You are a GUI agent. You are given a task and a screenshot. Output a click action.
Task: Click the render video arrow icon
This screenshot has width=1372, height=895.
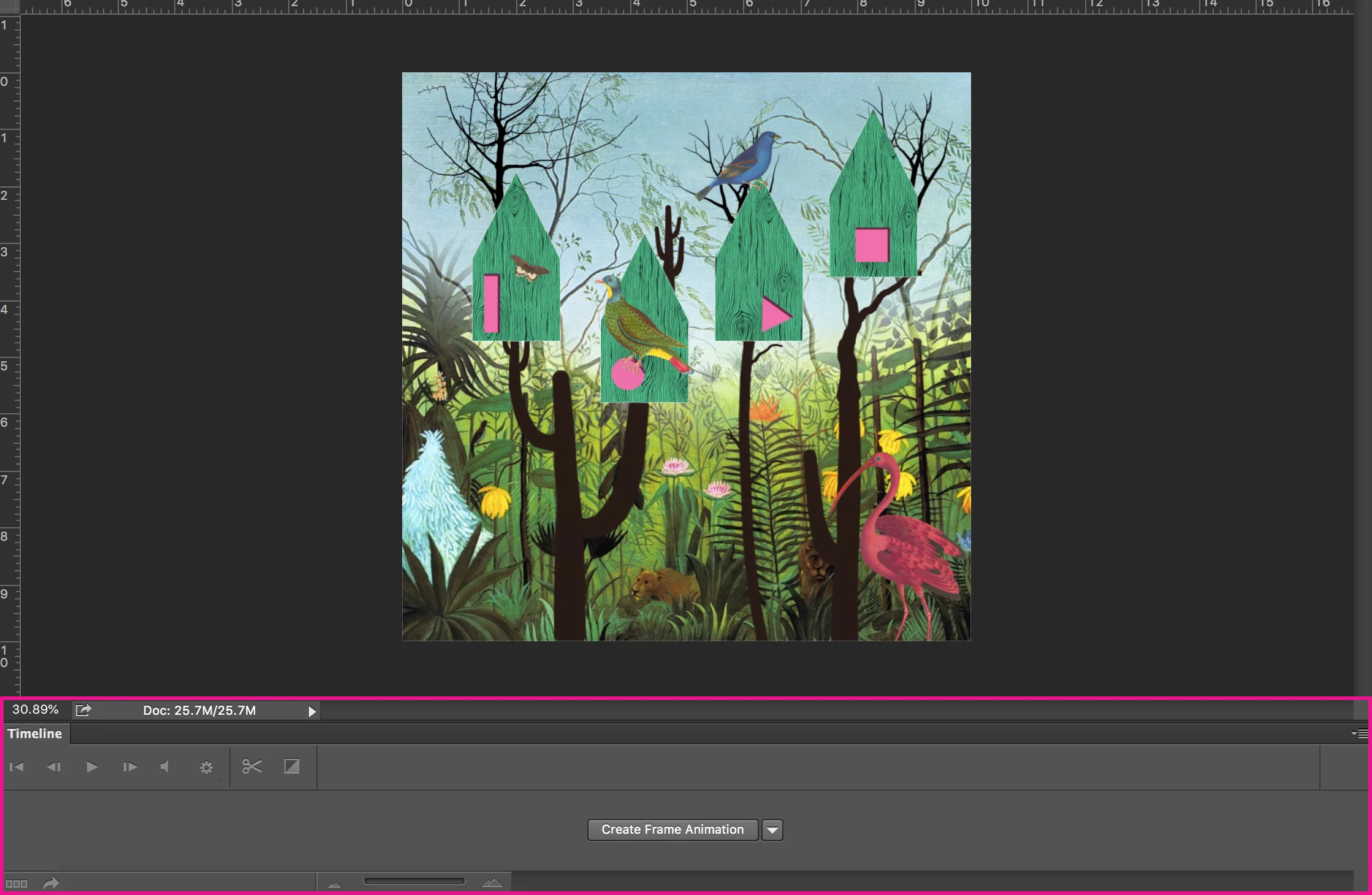[x=51, y=883]
